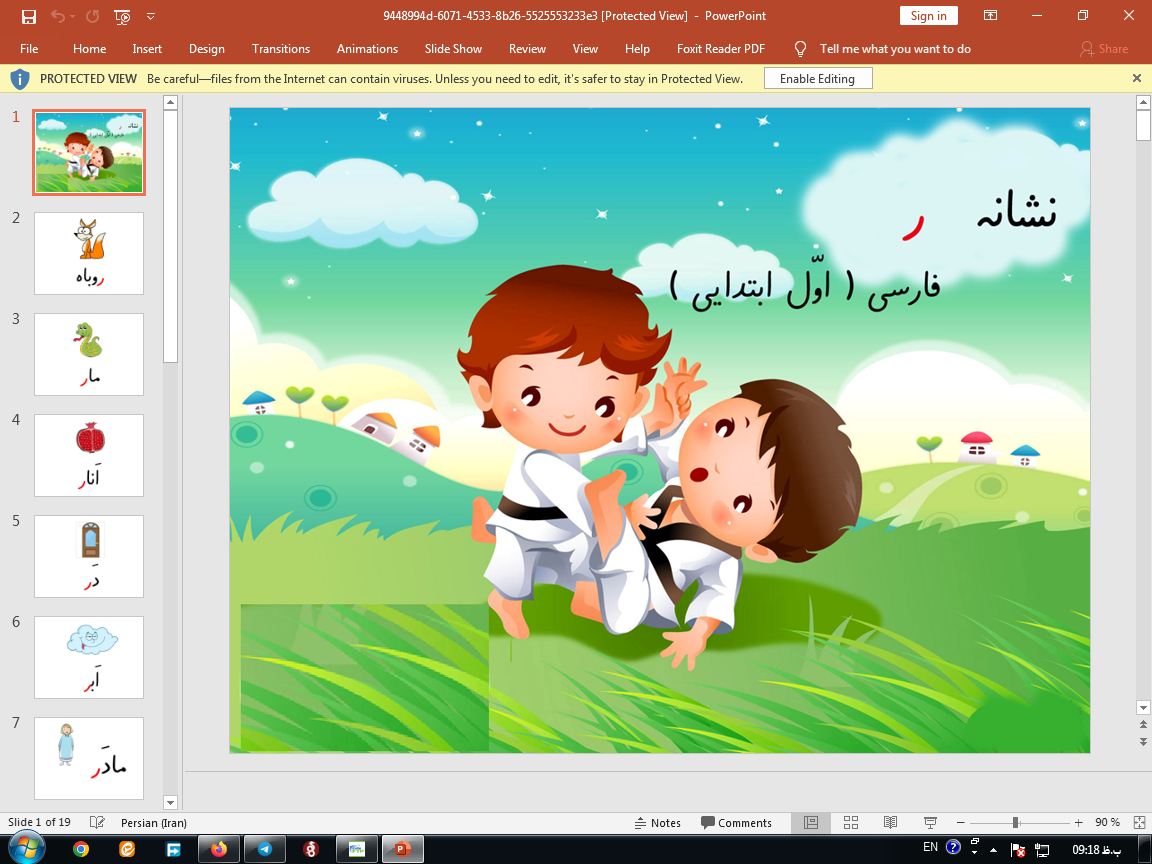Start slideshow from Quick Access Toolbar

[x=122, y=17]
